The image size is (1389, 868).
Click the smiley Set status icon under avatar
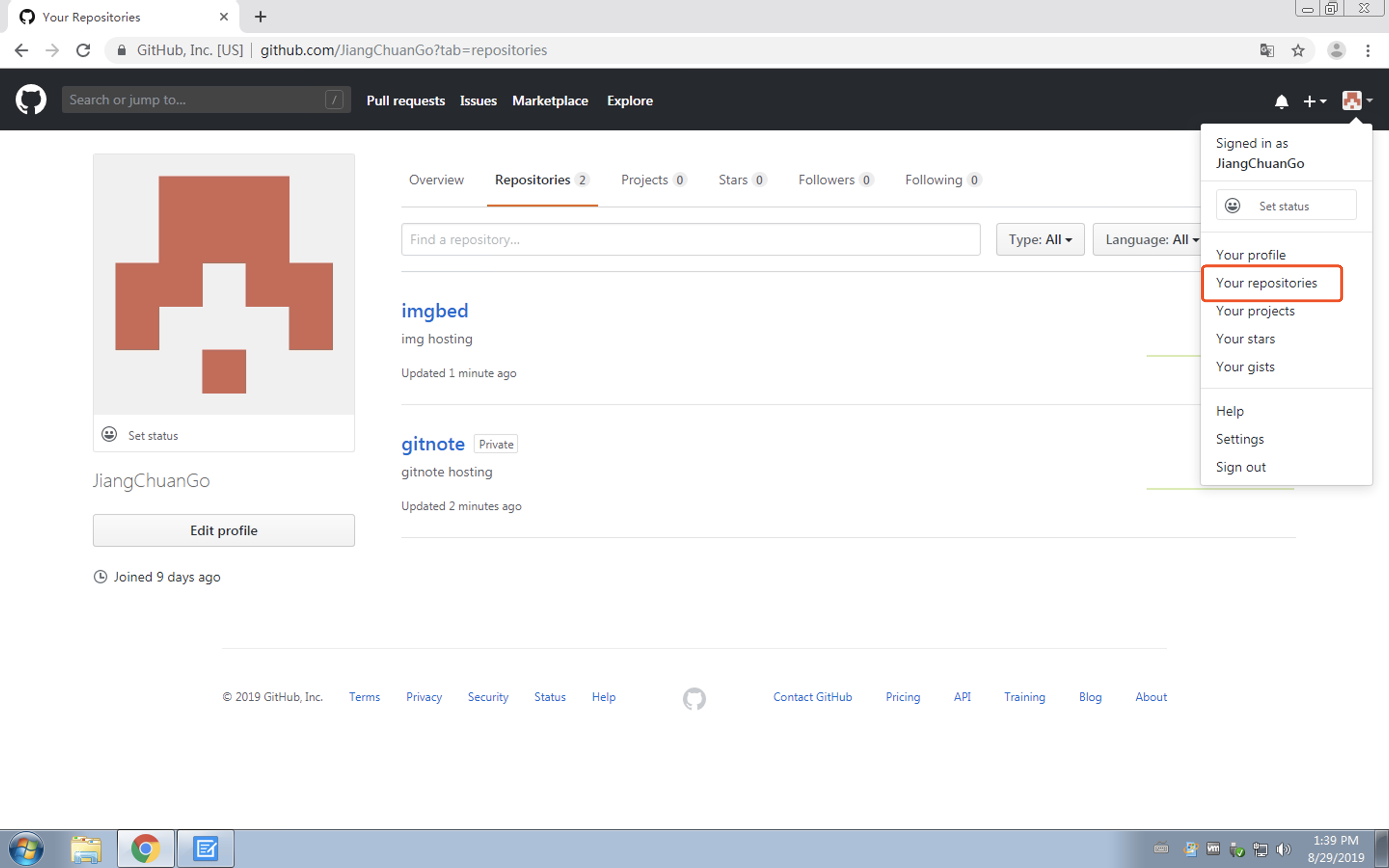(109, 434)
